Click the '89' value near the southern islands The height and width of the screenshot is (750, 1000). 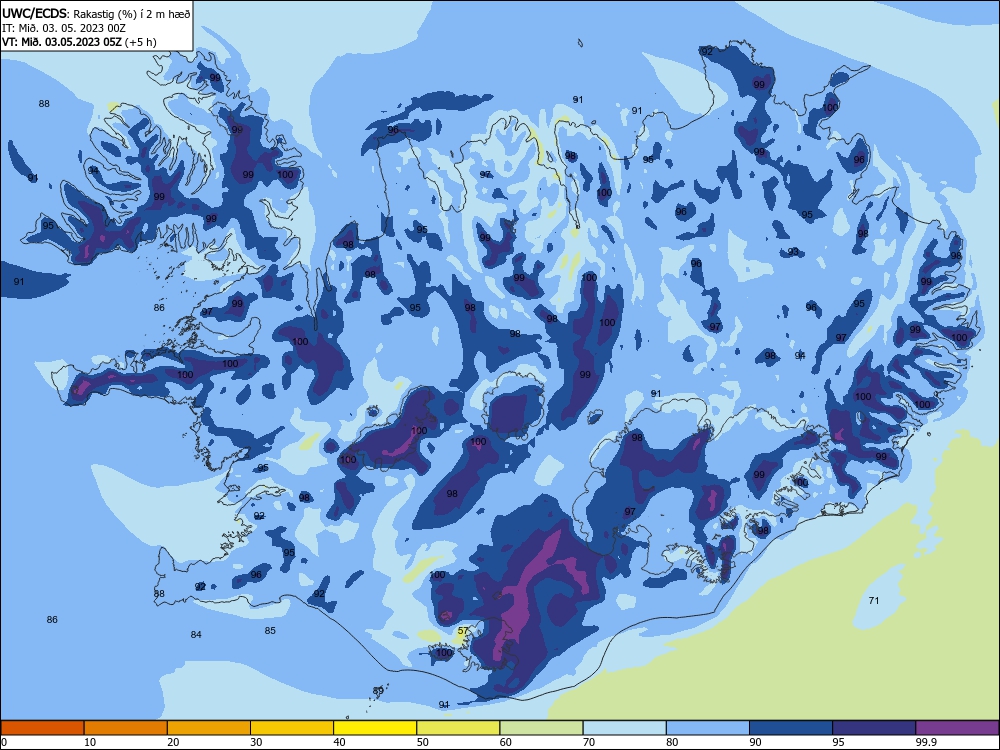pyautogui.click(x=378, y=691)
